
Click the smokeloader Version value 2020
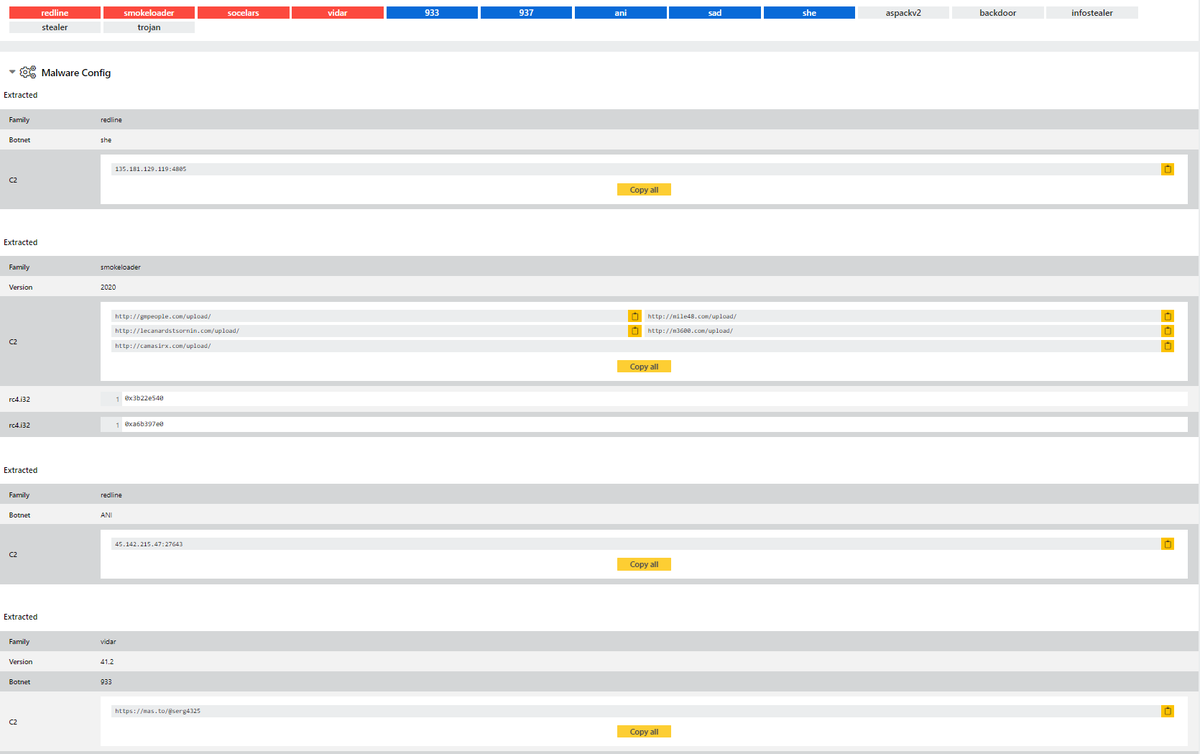pos(108,287)
